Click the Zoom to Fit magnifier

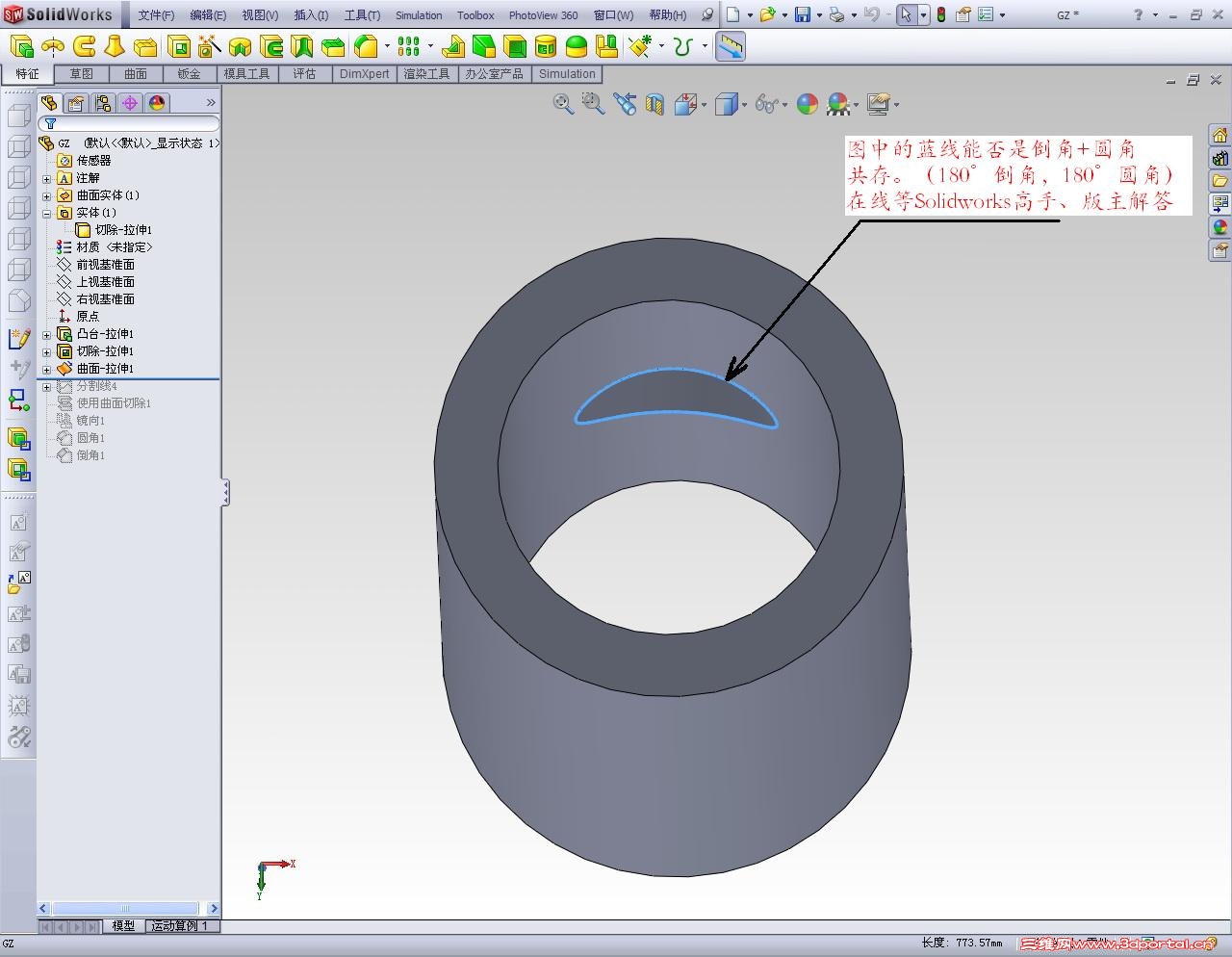click(x=563, y=104)
